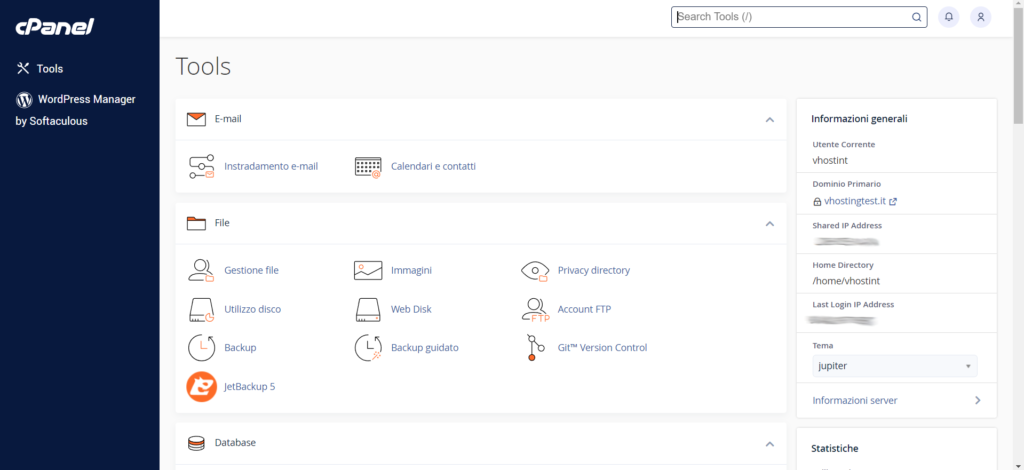Open Privacy directory link

pos(594,270)
